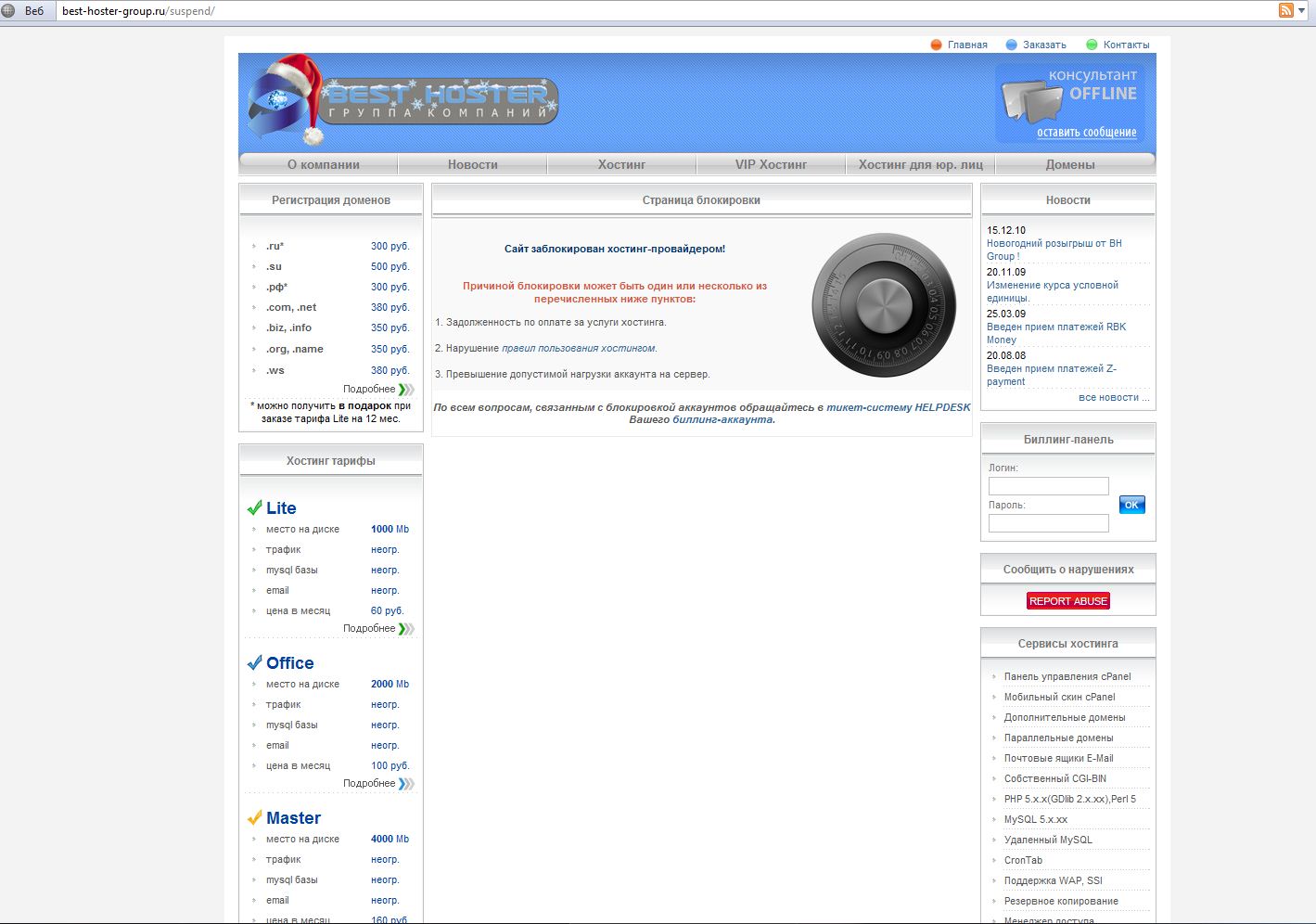Click the blue Заказать circle icon
Image resolution: width=1316 pixels, height=924 pixels.
coord(1012,45)
